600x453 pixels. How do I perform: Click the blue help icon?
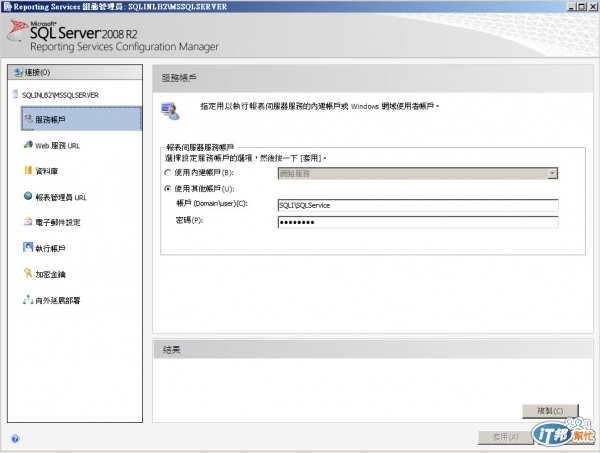click(15, 438)
